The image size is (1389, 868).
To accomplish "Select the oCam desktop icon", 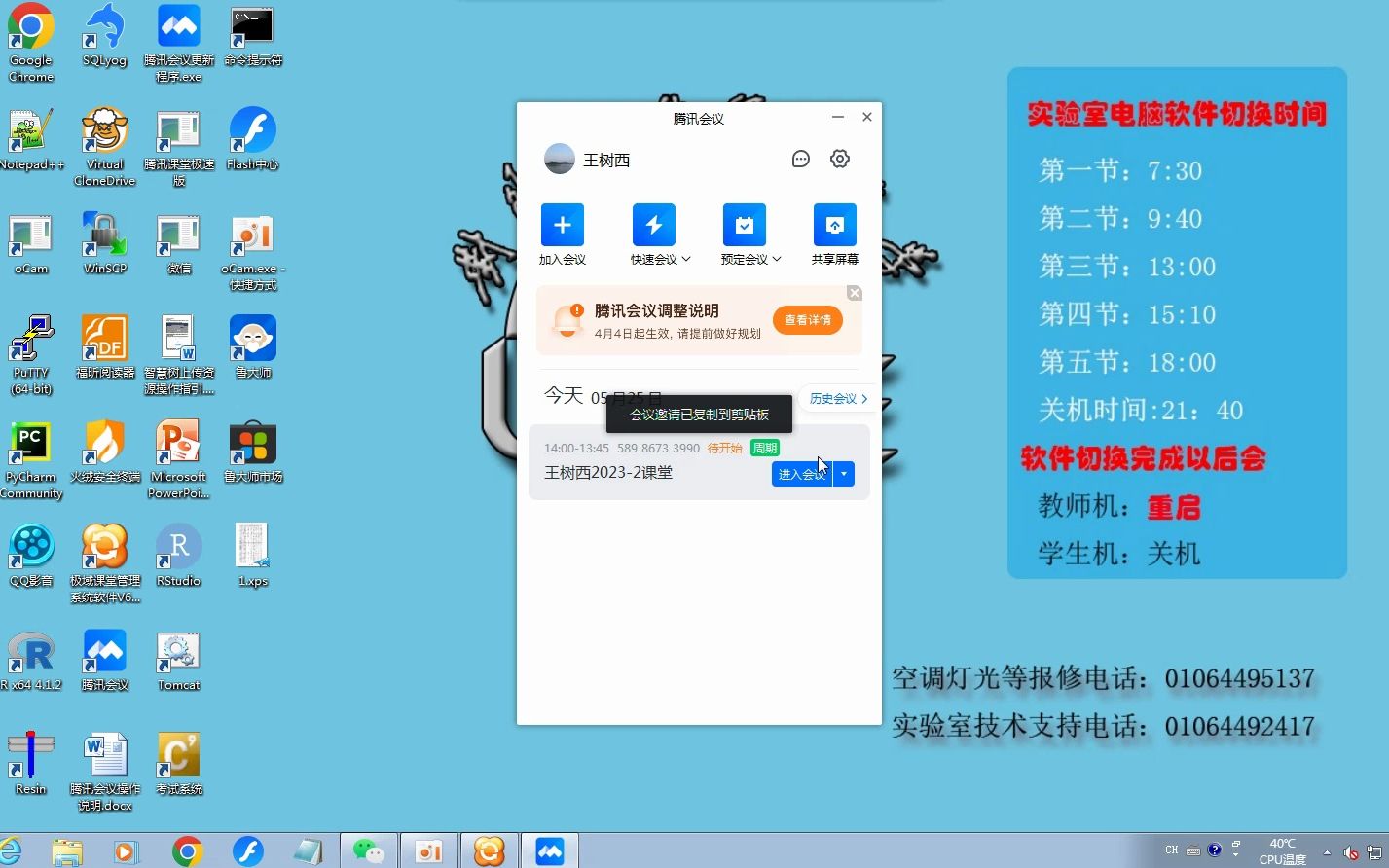I will coord(31,243).
